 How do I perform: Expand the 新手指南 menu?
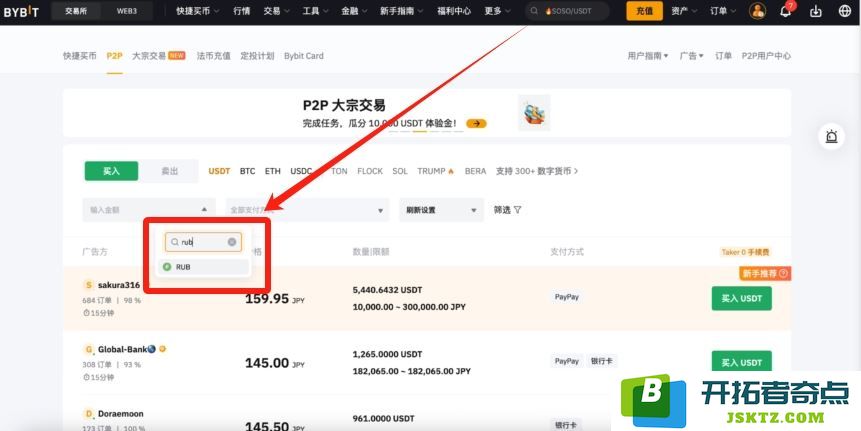click(401, 11)
